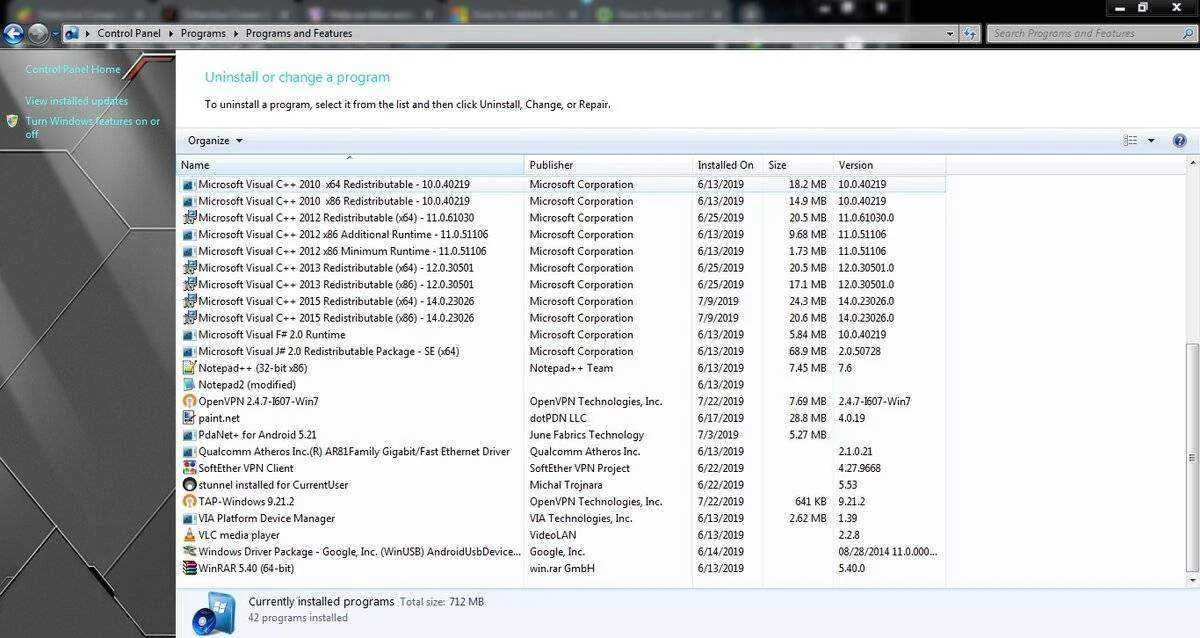This screenshot has height=638, width=1200.
Task: Click the Windows Driver Package Google icon
Action: pos(190,552)
